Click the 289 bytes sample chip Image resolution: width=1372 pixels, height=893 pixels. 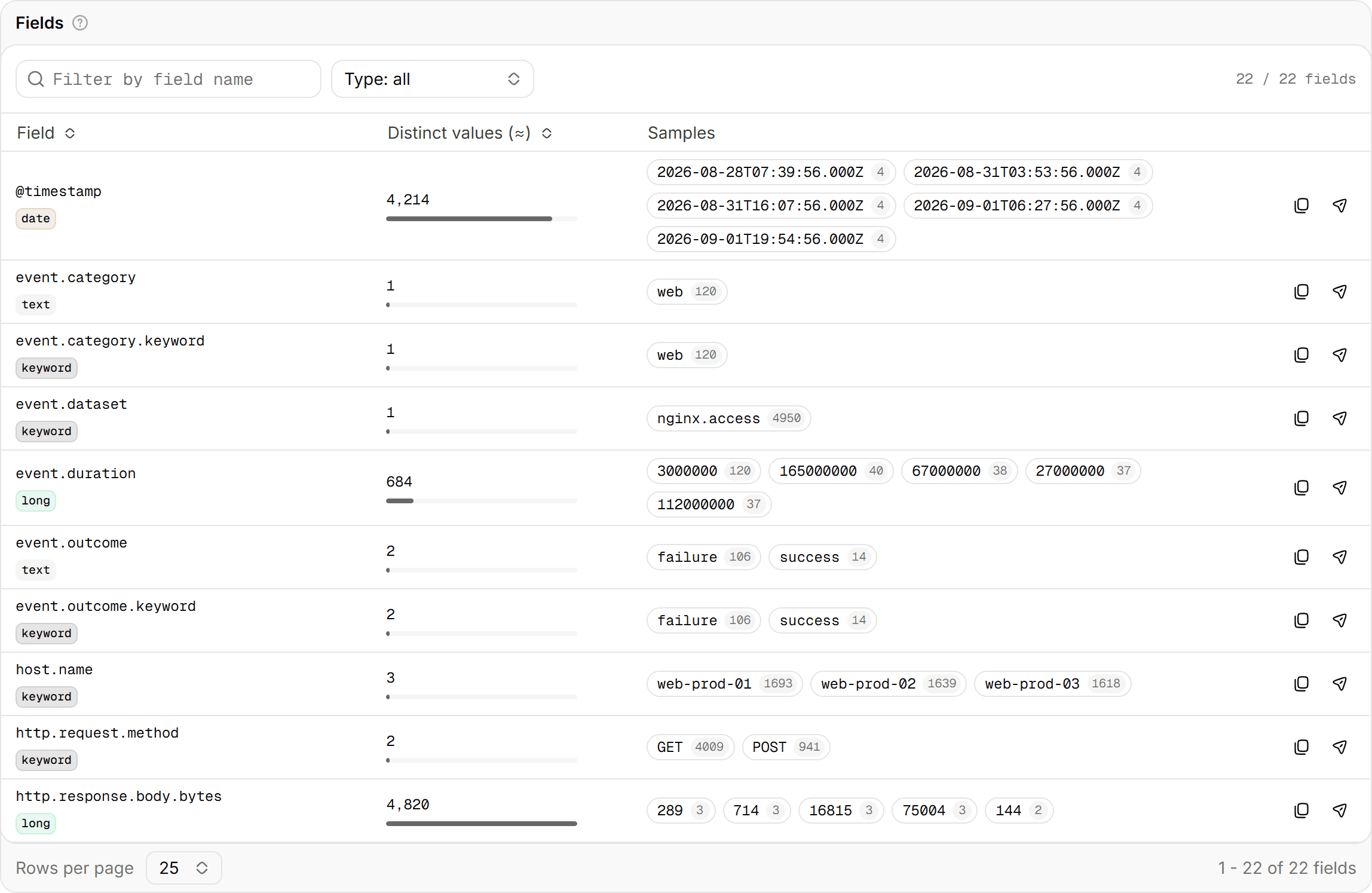(x=681, y=811)
